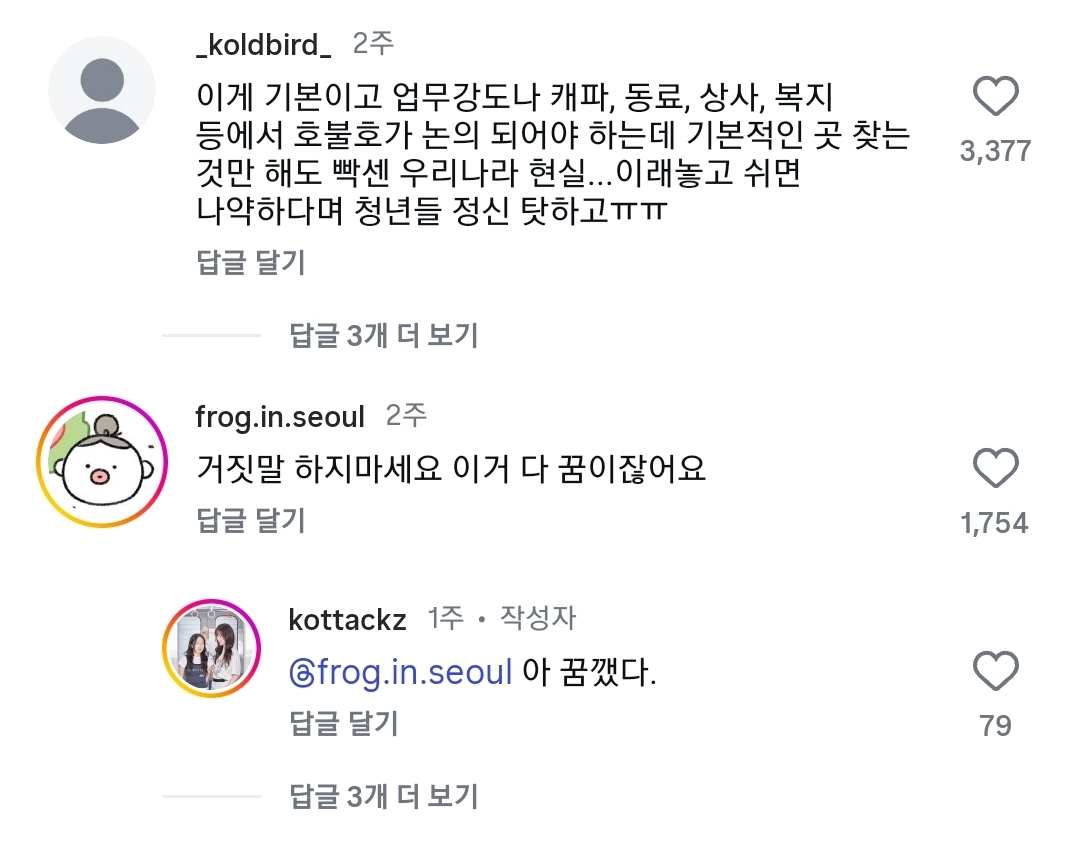Expand 답글 3개 더 보기 under _koldbird_'s comment
Viewport: 1080px width, 855px height.
384,335
